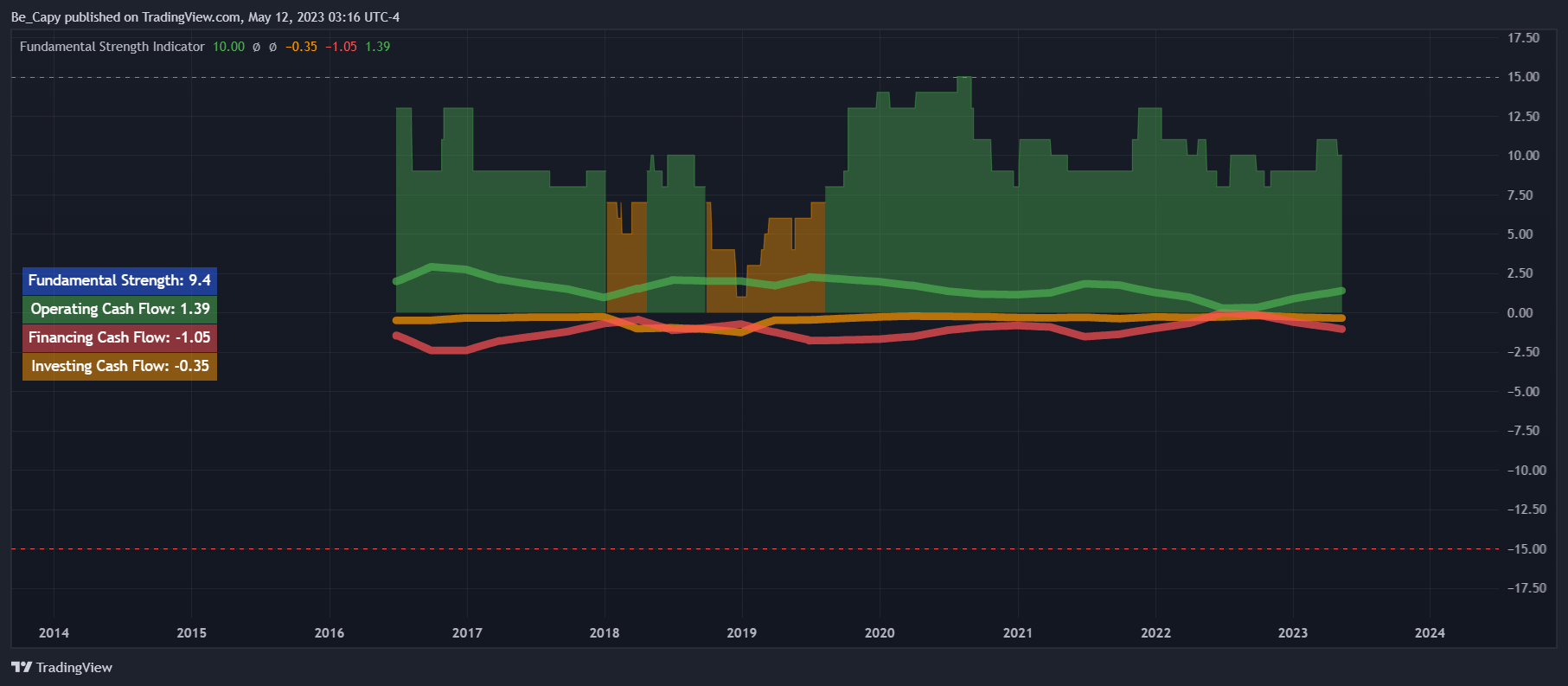This screenshot has height=686, width=1568.
Task: Click the 7.50 price scale label
Action: (x=1520, y=196)
